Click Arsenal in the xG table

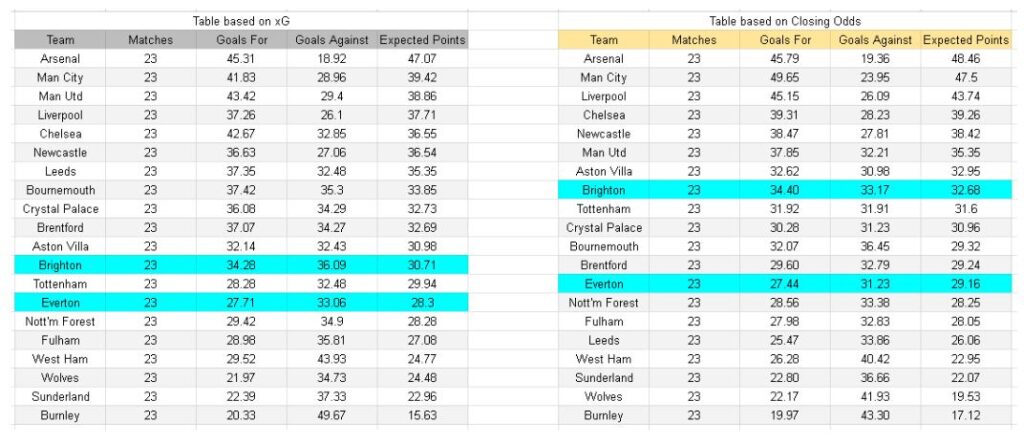click(x=59, y=59)
